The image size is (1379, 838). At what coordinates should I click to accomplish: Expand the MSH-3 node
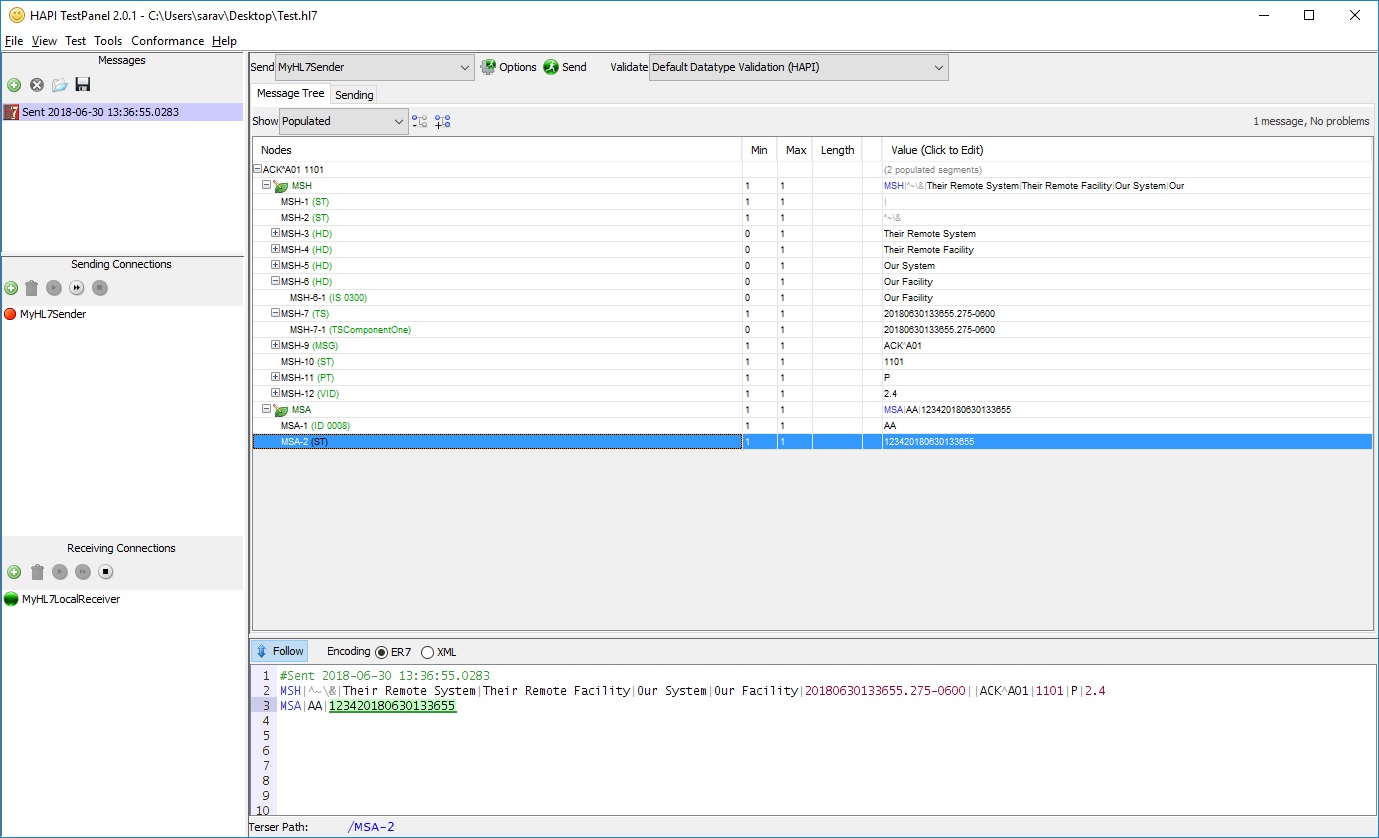click(274, 233)
